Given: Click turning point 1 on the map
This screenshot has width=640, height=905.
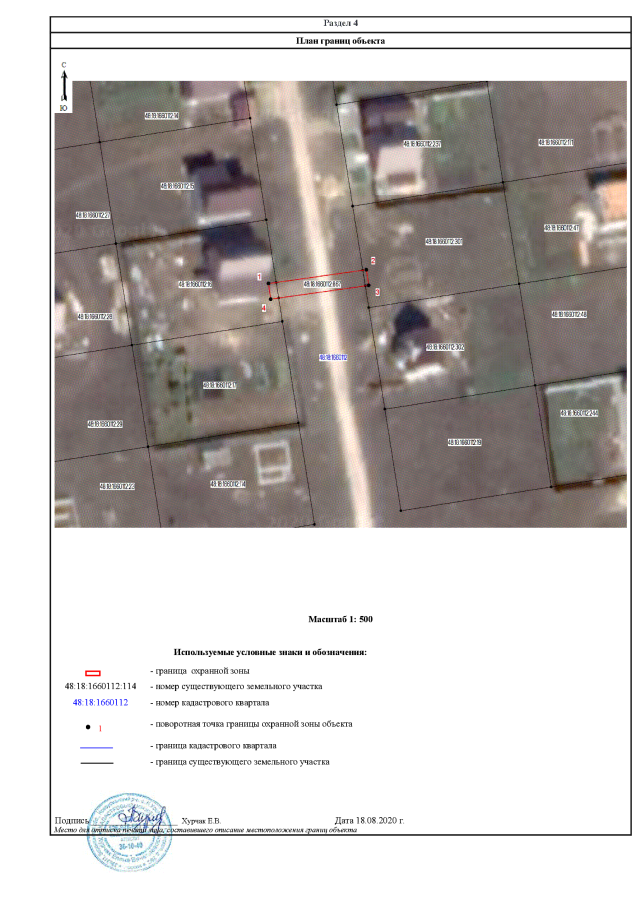Looking at the screenshot, I should [269, 283].
